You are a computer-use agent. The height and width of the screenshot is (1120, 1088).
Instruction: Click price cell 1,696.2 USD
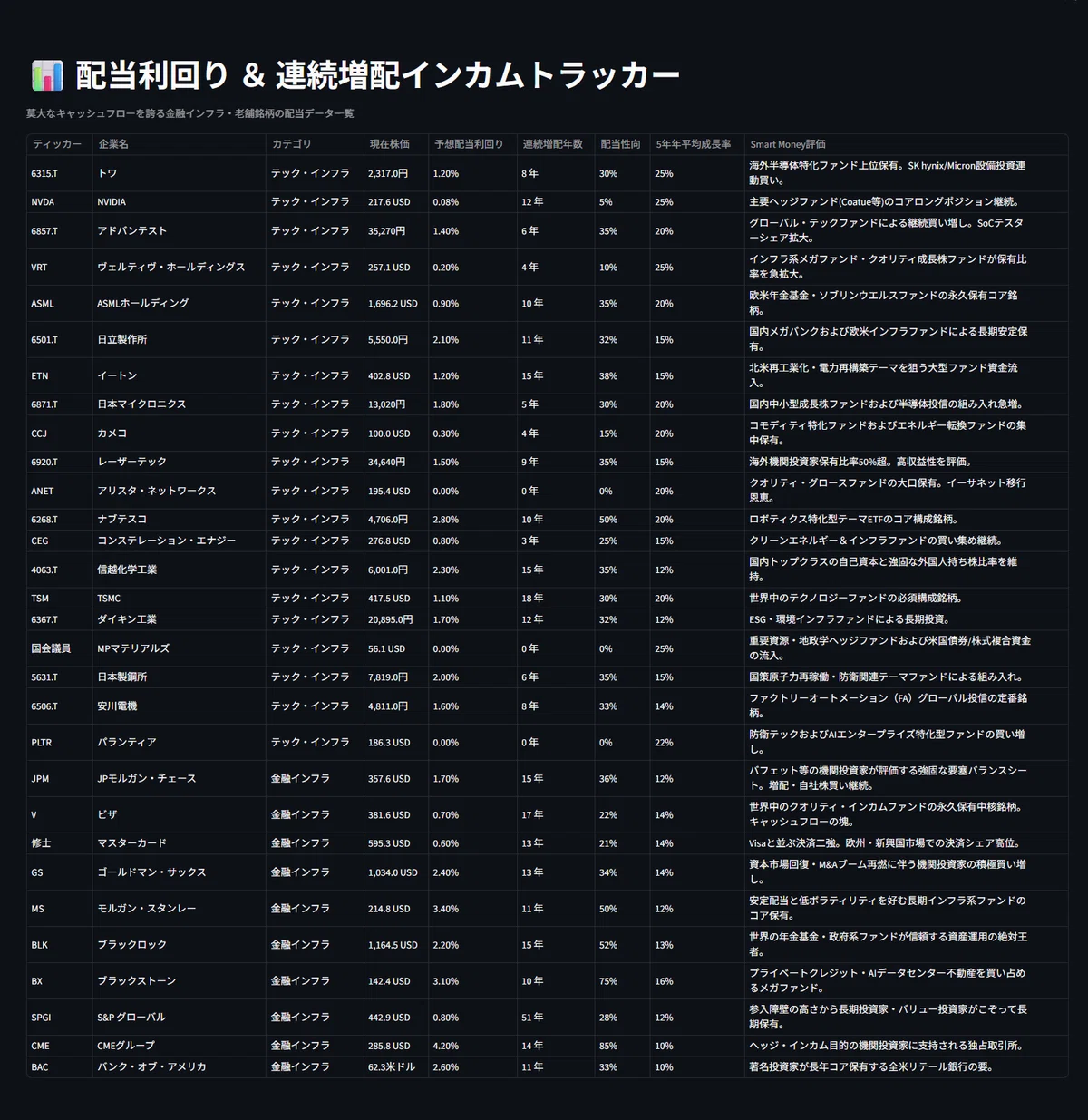(x=396, y=304)
